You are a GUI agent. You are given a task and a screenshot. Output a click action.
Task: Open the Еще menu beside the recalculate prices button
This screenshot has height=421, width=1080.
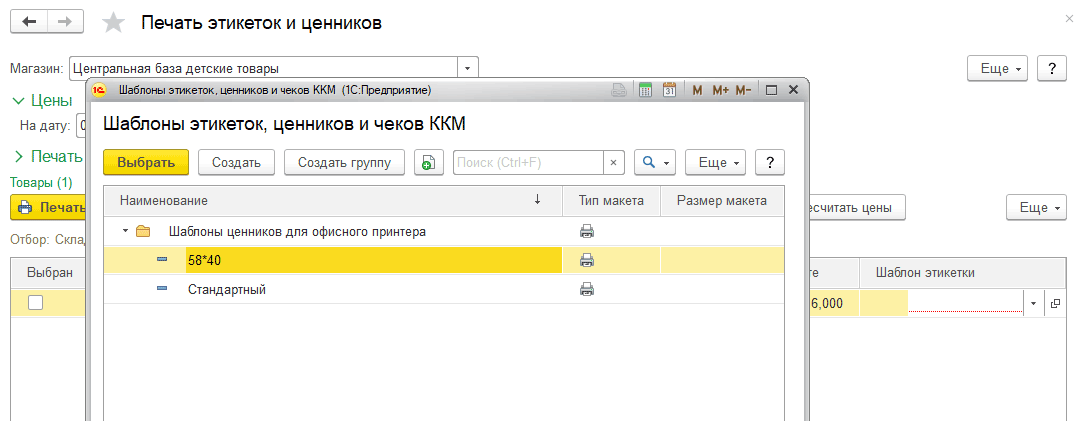[x=1035, y=207]
